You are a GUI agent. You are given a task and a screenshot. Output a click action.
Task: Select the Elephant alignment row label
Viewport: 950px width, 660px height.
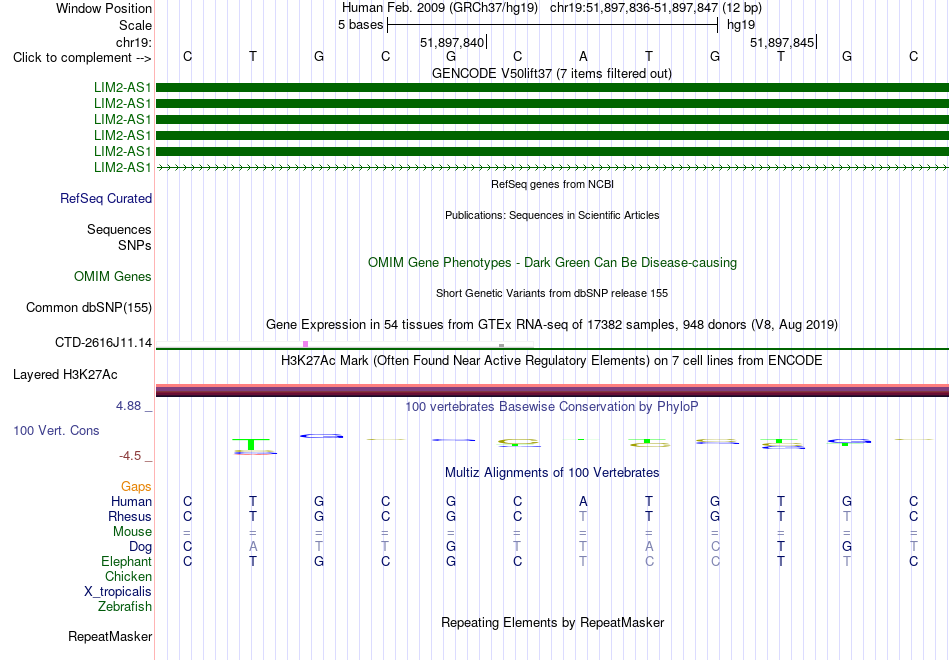[x=126, y=561]
